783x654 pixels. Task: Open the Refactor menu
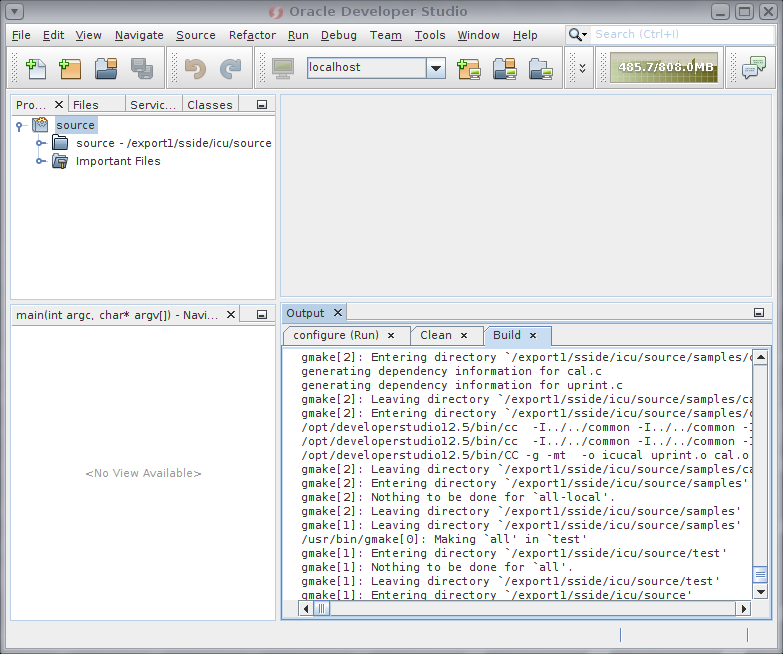(252, 35)
